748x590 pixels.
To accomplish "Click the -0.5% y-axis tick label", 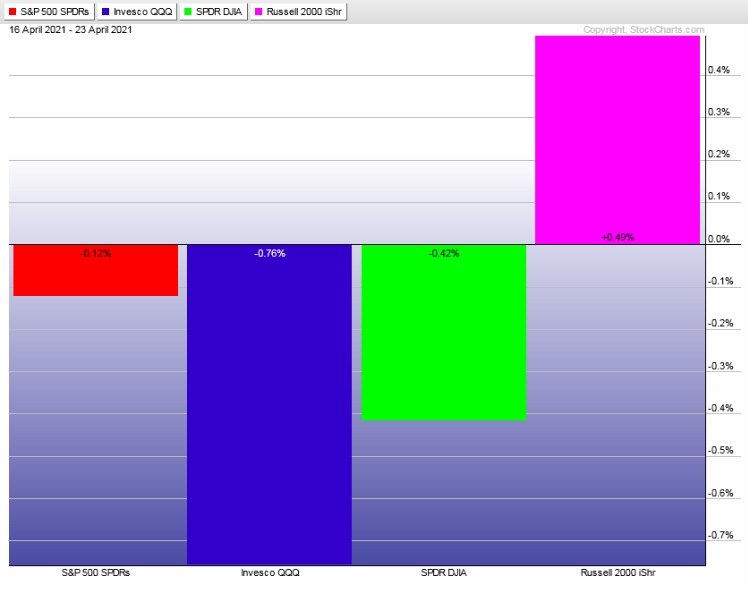I will click(720, 450).
